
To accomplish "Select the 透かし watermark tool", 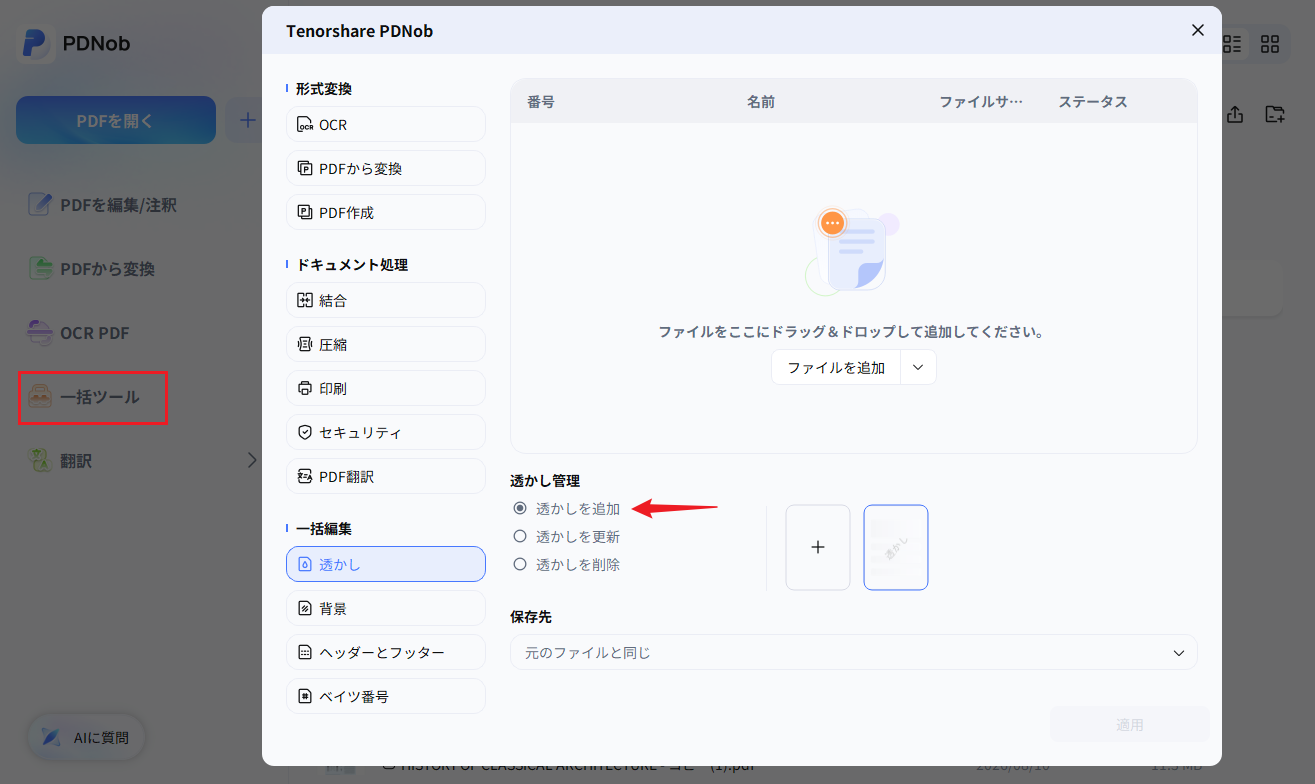I will click(x=386, y=564).
